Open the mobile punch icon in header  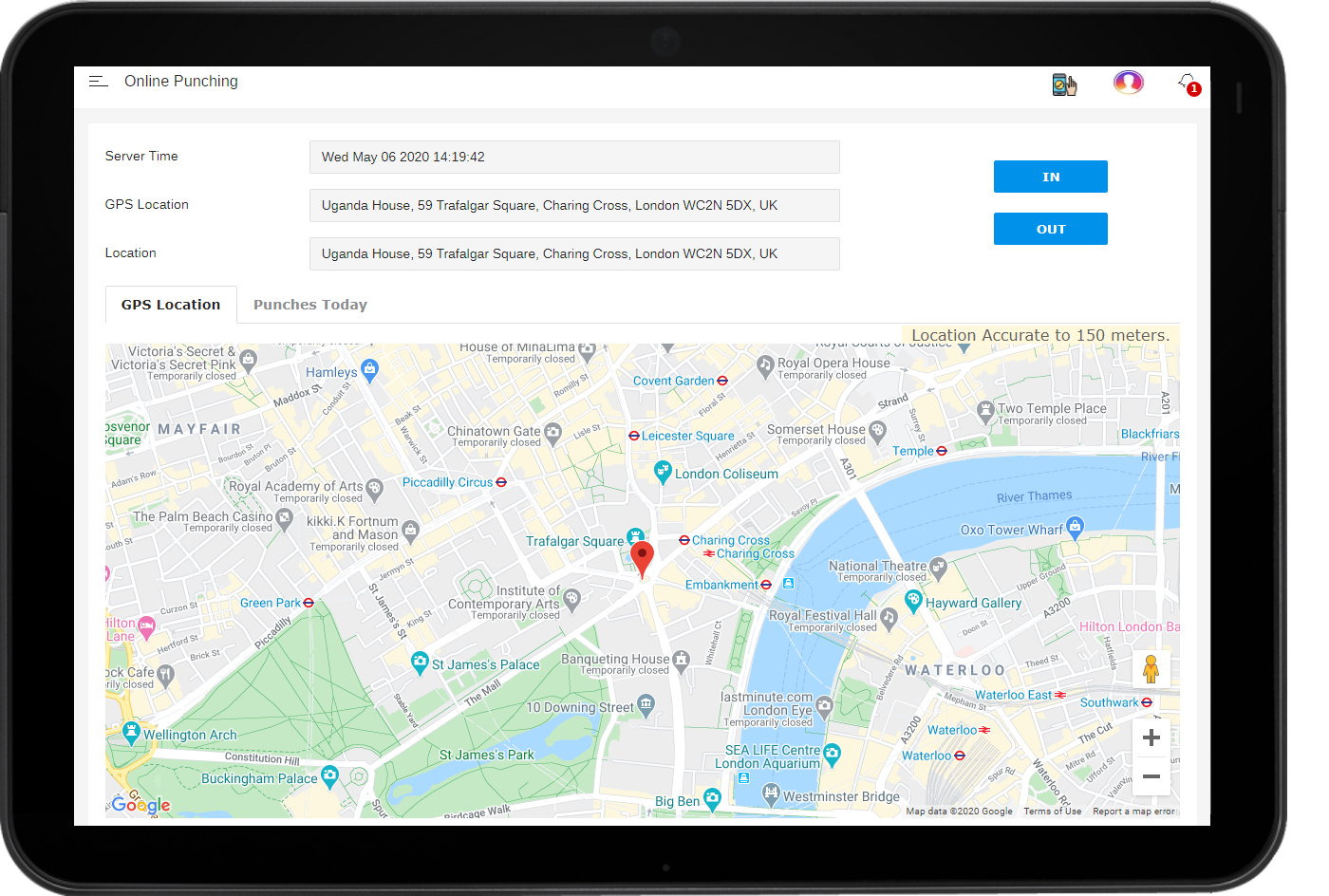pyautogui.click(x=1064, y=84)
